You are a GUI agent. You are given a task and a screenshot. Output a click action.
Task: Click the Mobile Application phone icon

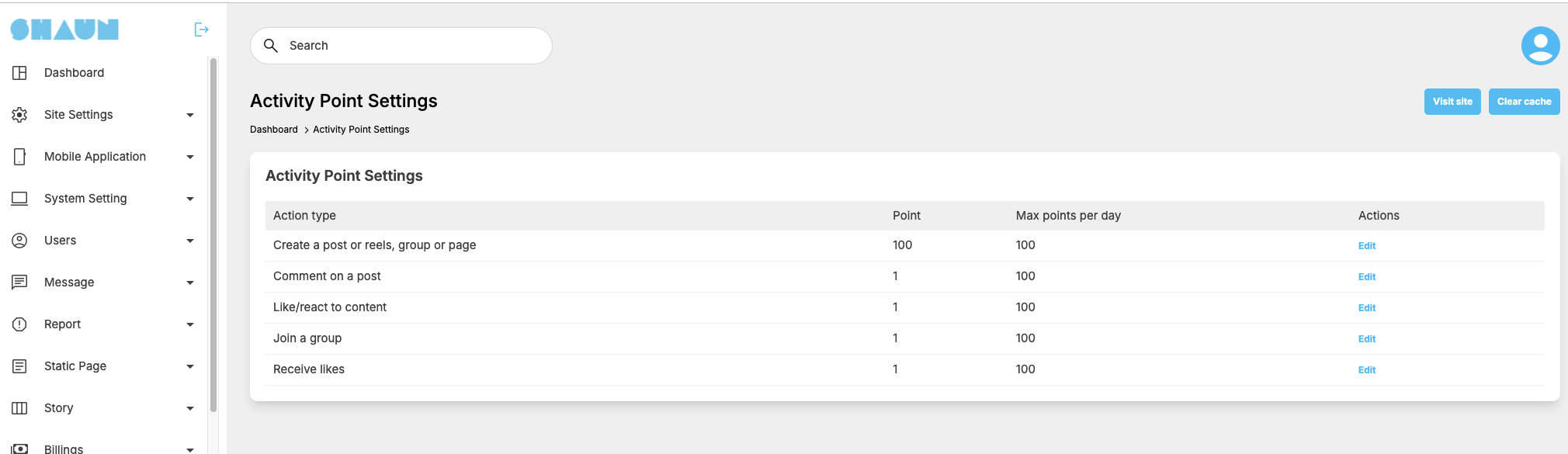pyautogui.click(x=19, y=157)
